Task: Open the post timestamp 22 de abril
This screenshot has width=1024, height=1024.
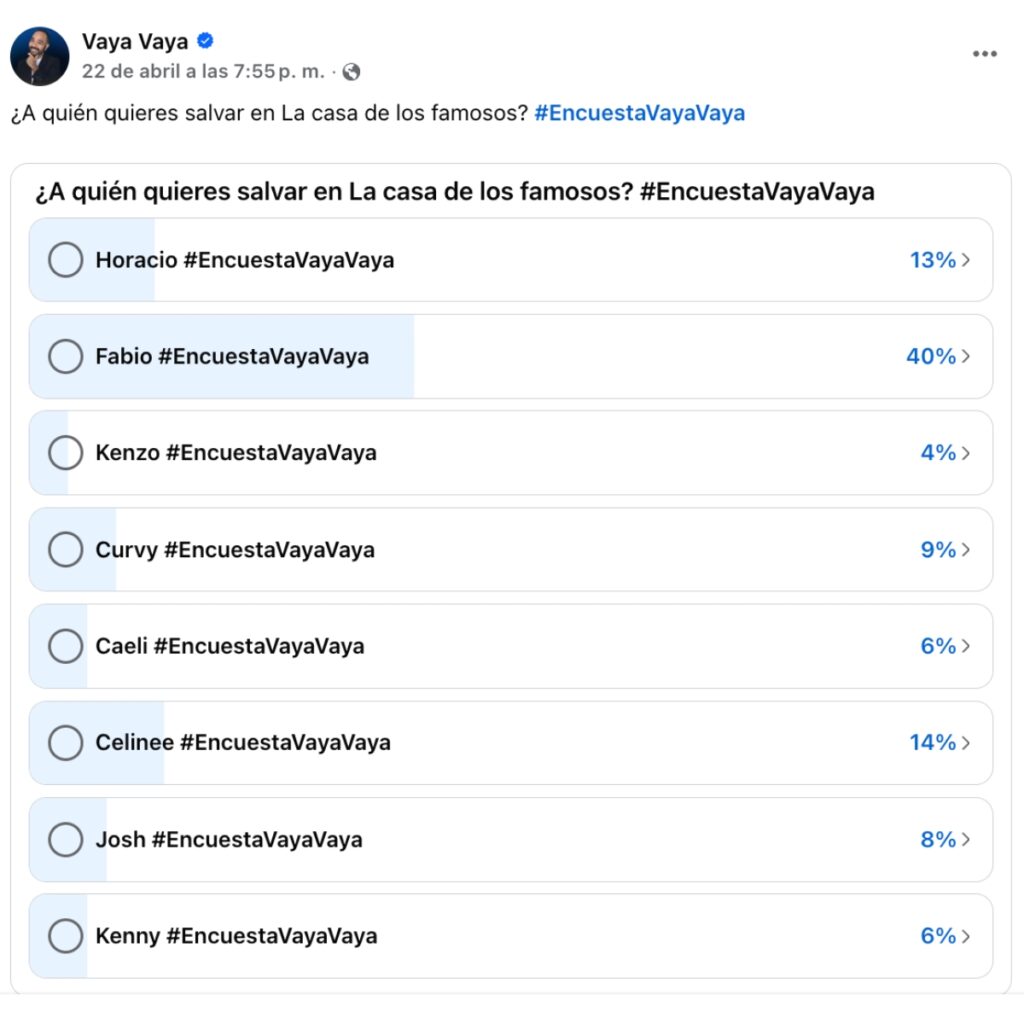Action: 203,72
